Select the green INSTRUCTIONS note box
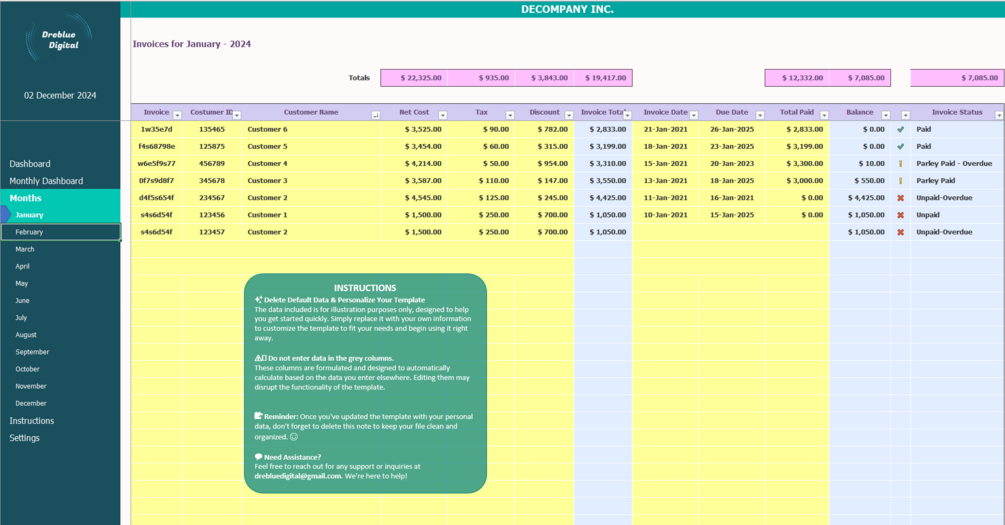1005x525 pixels. [365, 383]
